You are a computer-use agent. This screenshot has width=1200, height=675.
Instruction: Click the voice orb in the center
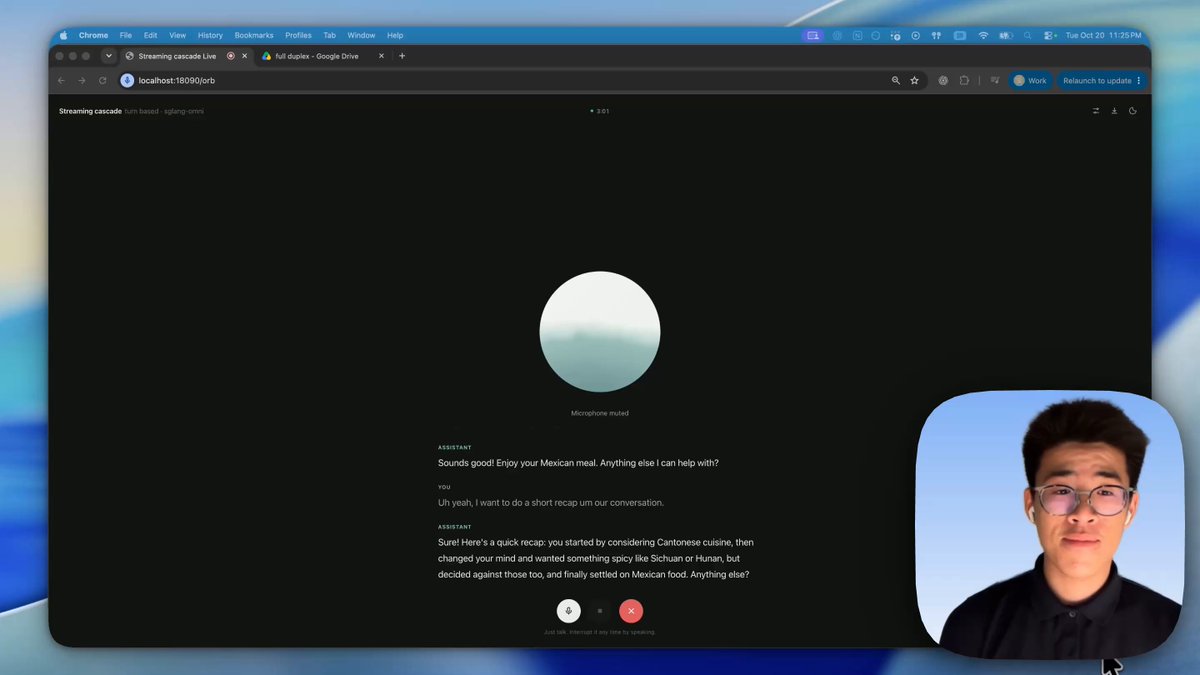click(600, 331)
